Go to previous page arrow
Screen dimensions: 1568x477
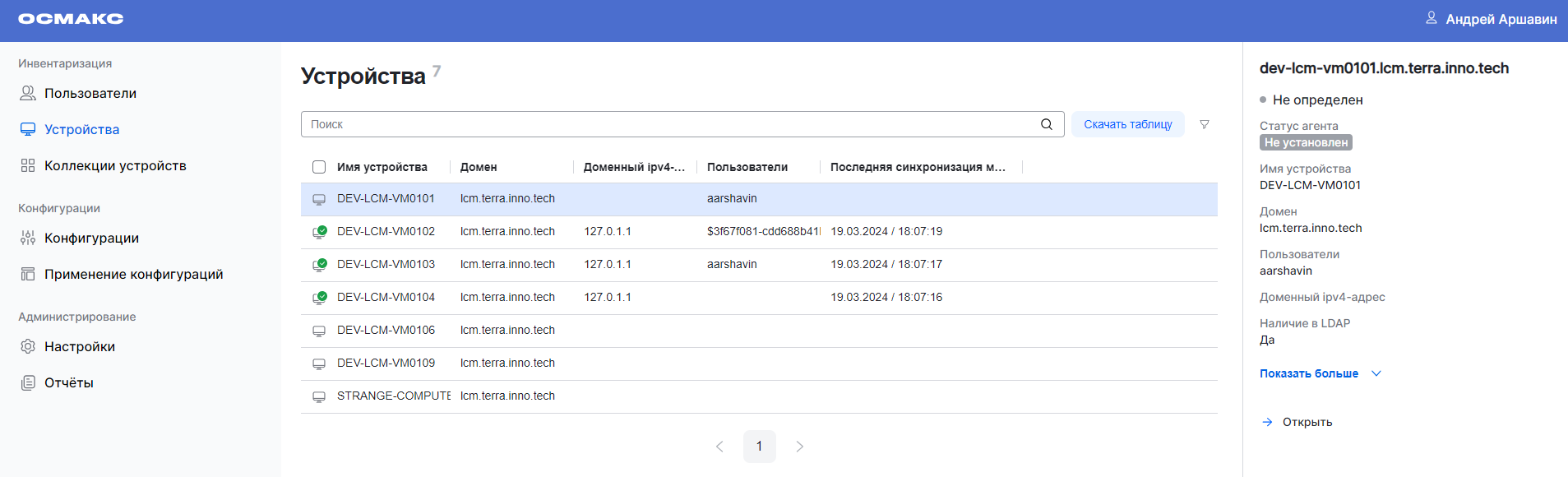point(719,447)
